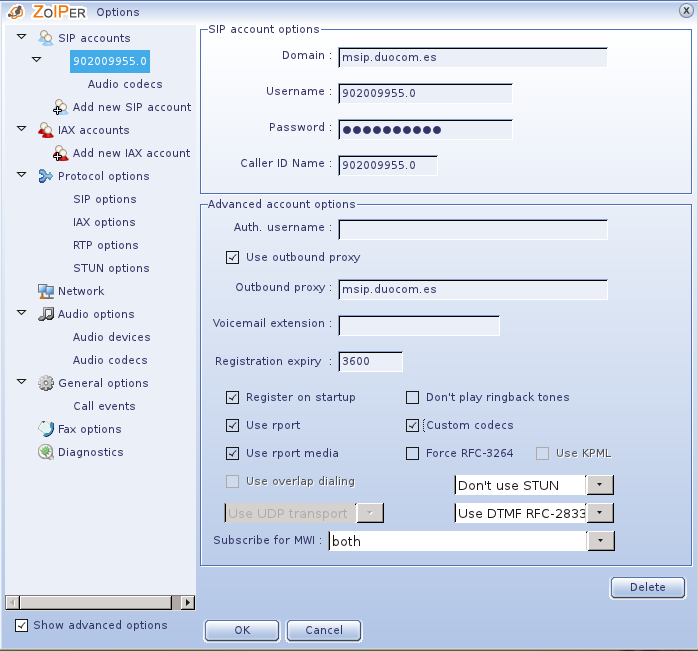Enable Force RFC-3264 checkbox

[413, 453]
